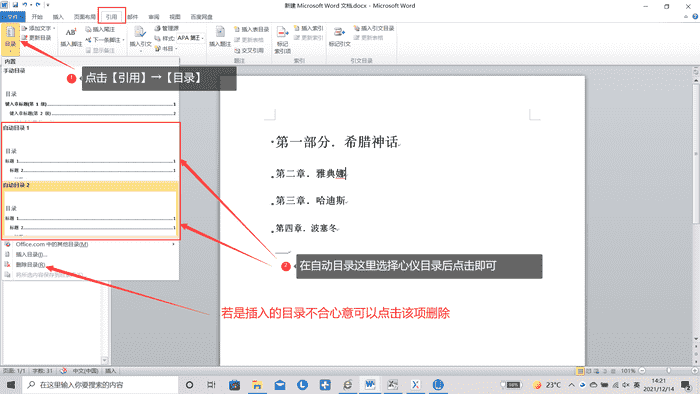Viewport: 700px width, 394px height.
Task: Select the 自动目录 1 style preview
Action: (x=90, y=152)
